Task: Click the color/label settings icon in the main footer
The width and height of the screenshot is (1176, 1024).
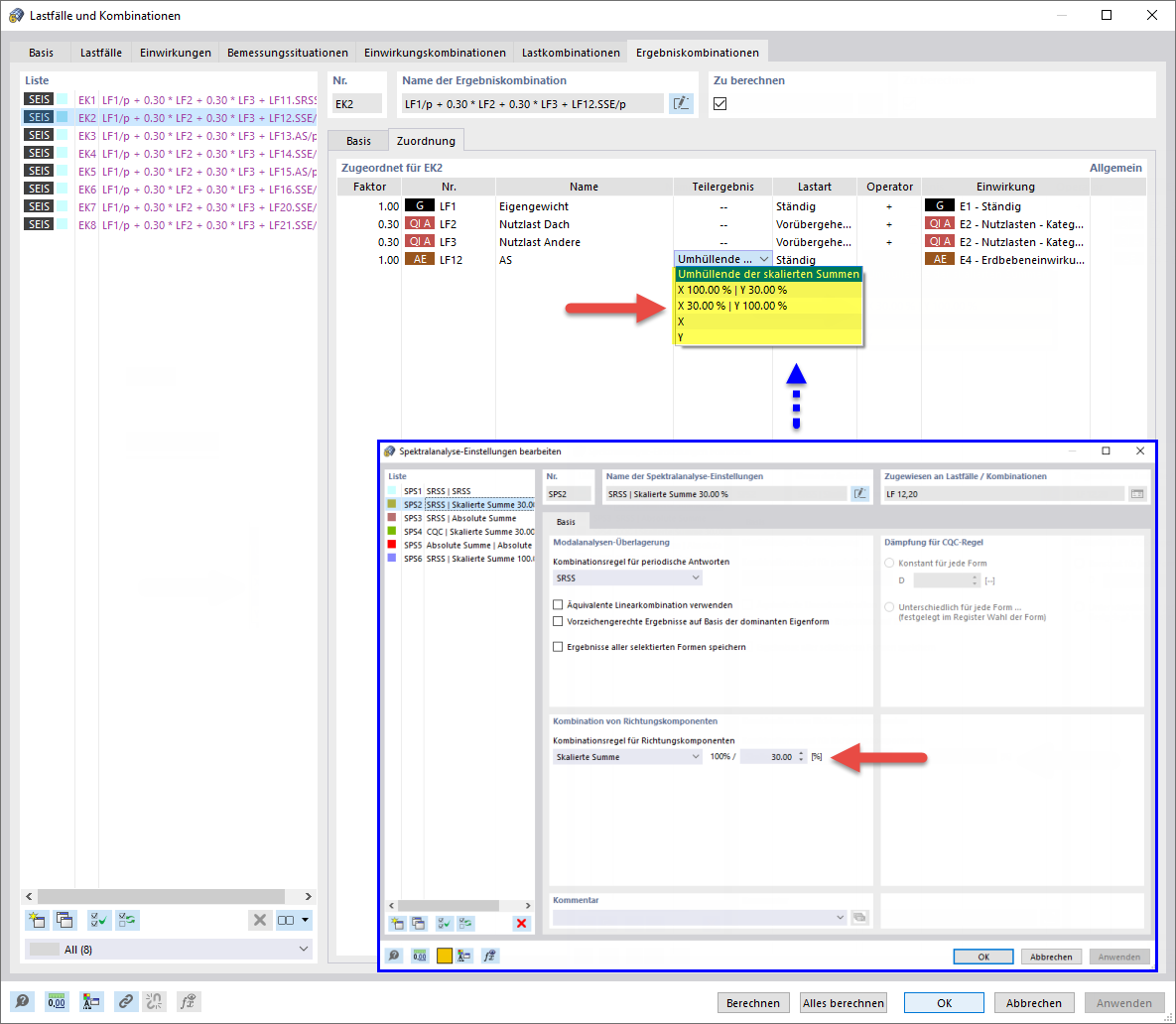Action: 91,1001
